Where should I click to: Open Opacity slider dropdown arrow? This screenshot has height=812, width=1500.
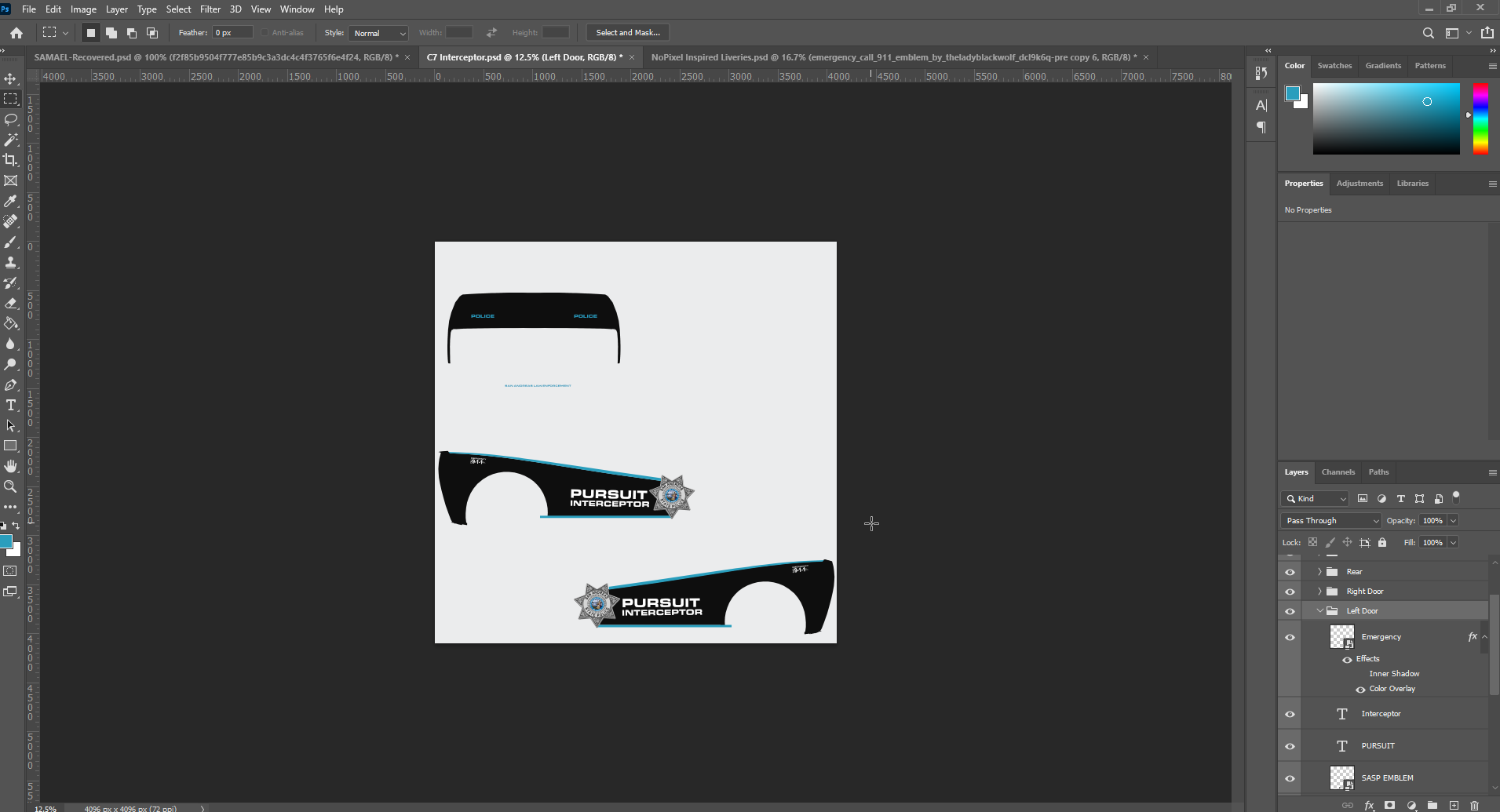[1453, 520]
